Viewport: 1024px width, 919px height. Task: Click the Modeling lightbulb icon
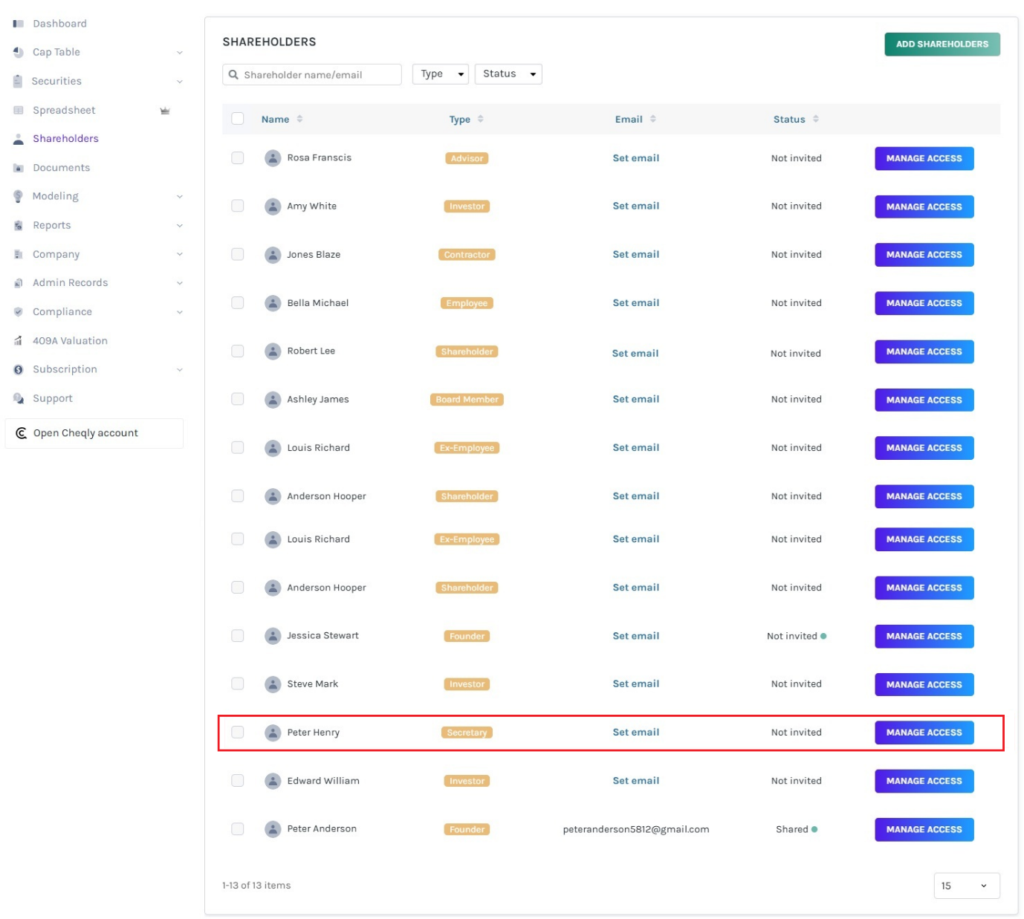pos(18,197)
